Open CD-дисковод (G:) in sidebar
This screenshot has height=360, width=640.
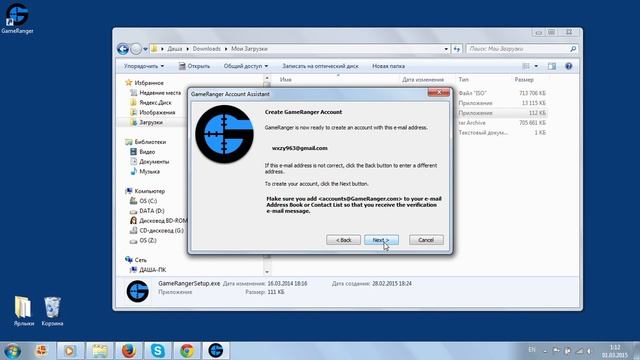pos(161,231)
